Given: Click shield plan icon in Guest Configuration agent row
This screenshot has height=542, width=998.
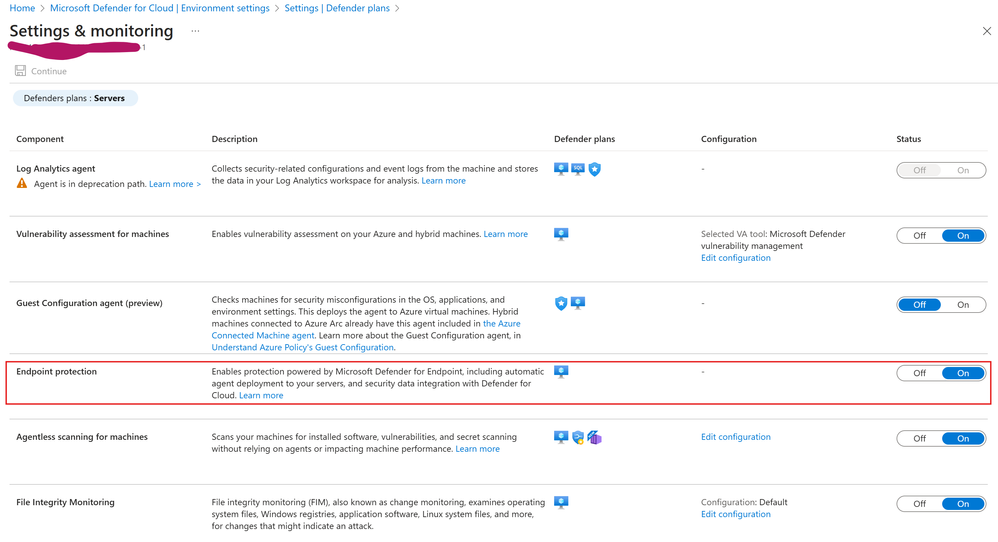Looking at the screenshot, I should [561, 303].
